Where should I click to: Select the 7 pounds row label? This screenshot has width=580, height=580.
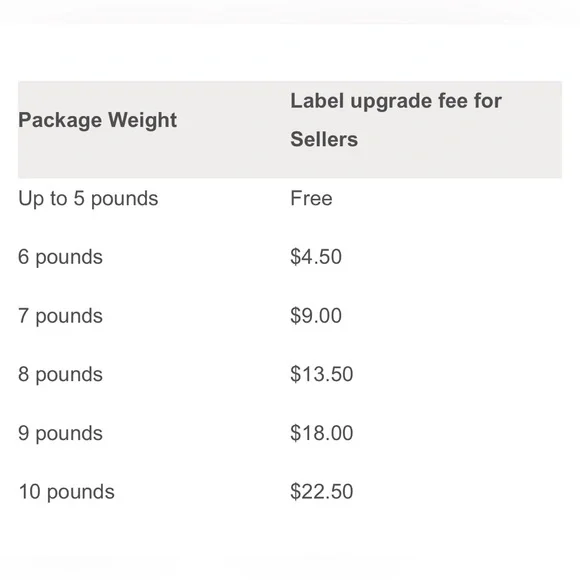[60, 316]
